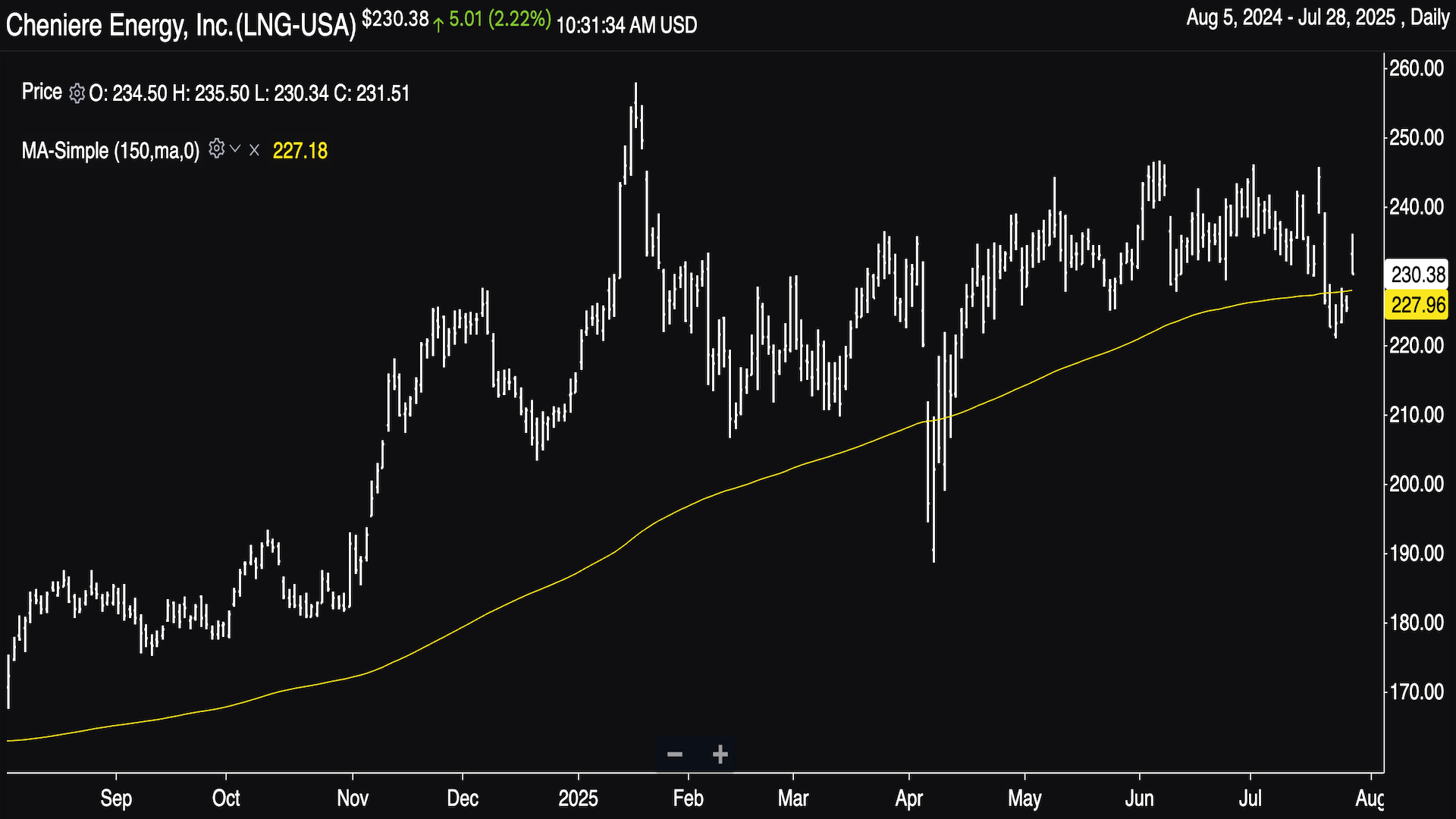1456x819 pixels.
Task: Open the MA-Simple indicator settings gear
Action: point(216,149)
